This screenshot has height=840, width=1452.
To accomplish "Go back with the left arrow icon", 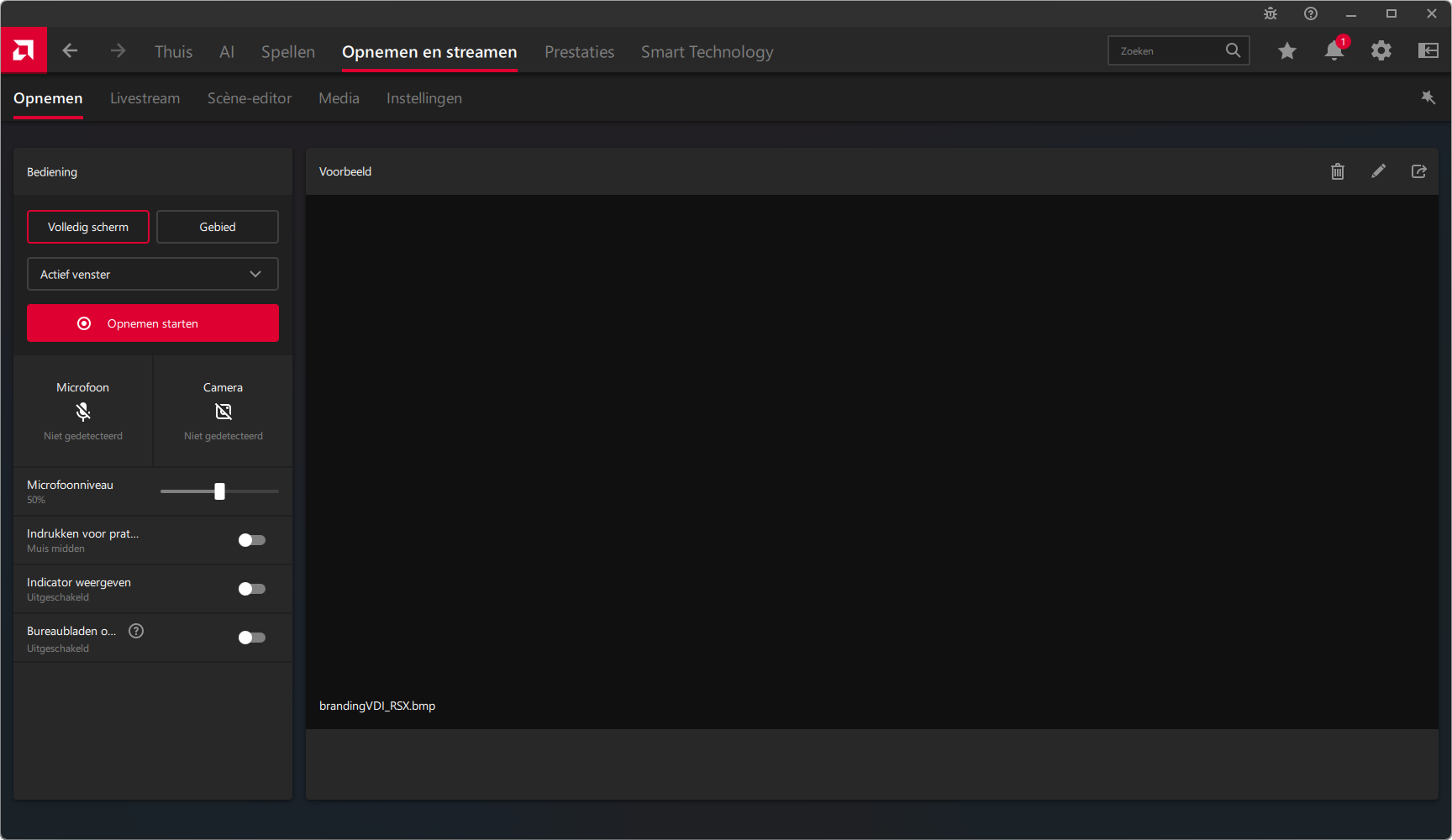I will (70, 51).
